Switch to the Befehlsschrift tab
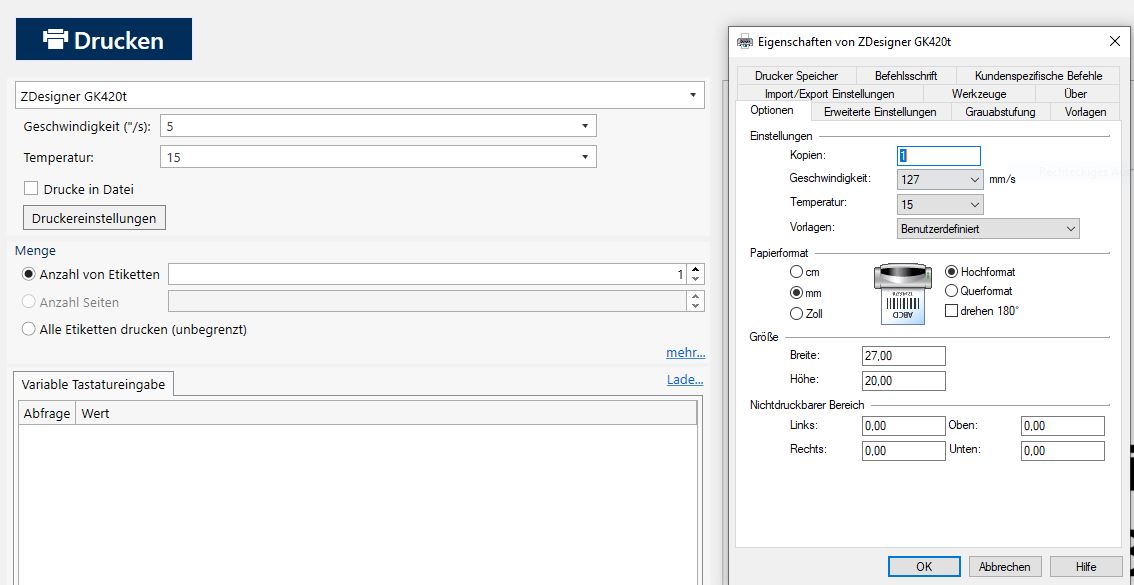 tap(906, 75)
